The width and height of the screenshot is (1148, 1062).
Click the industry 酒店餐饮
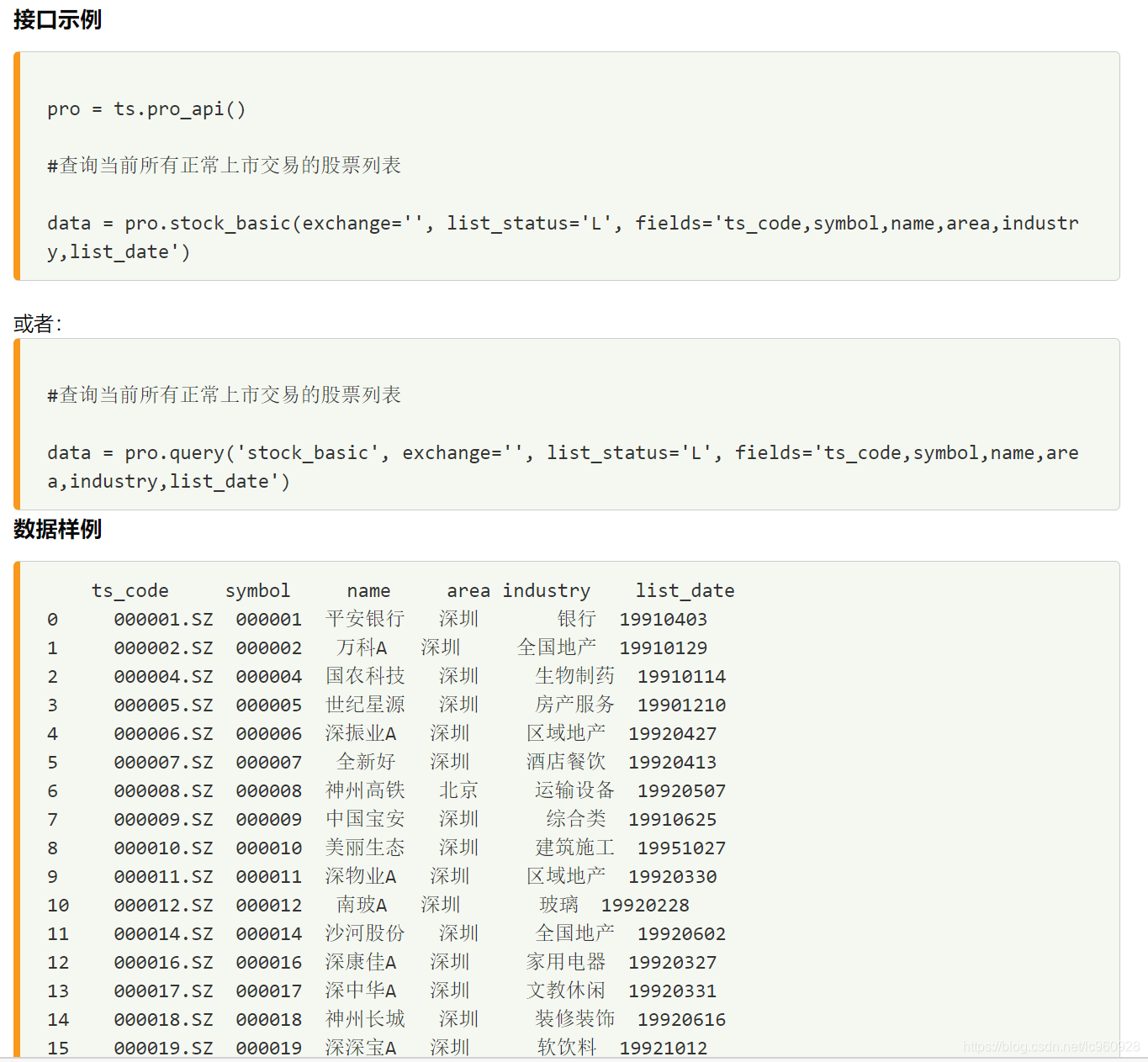566,763
